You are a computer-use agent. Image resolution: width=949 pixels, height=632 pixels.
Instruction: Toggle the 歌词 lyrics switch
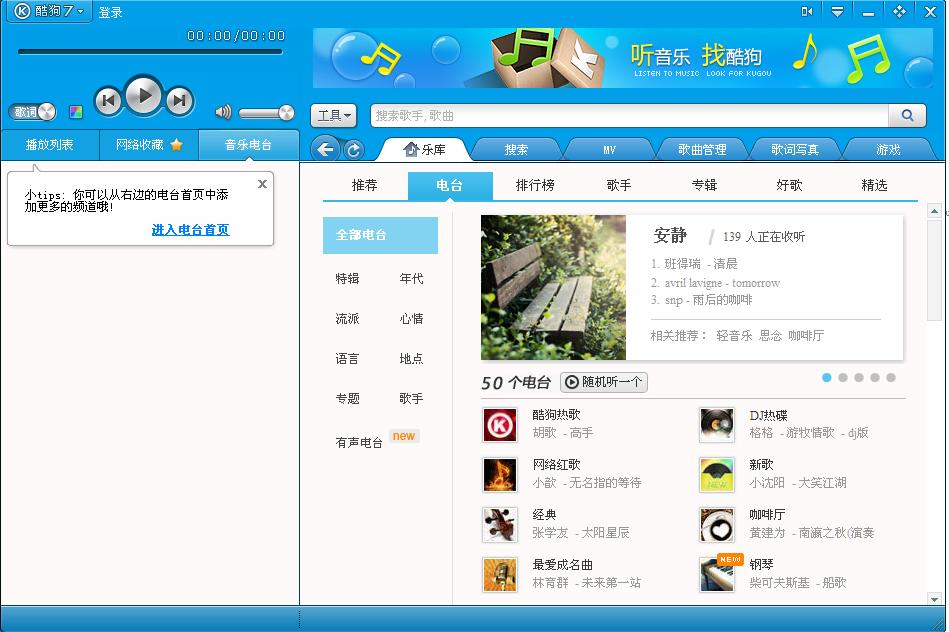pos(32,112)
